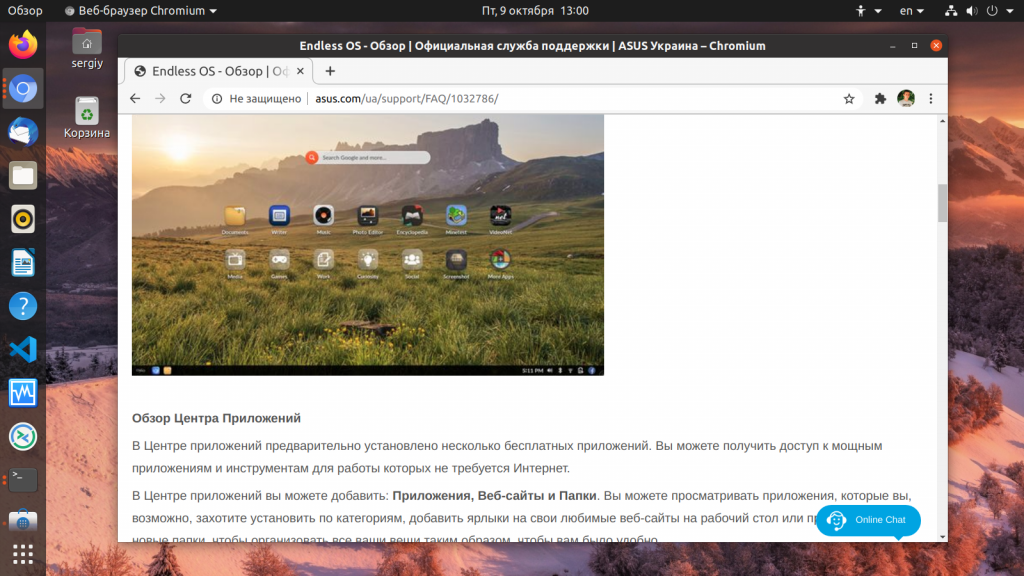Bookmark this page with the star icon

click(848, 99)
